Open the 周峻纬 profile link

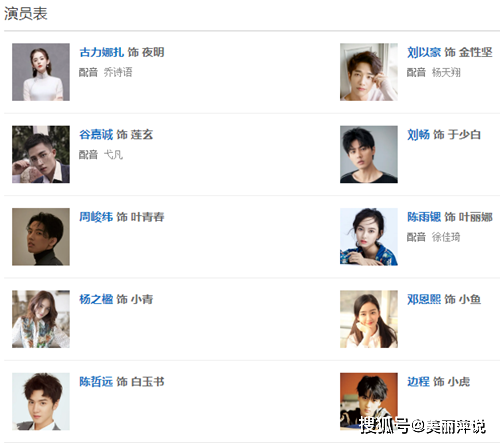(x=96, y=217)
